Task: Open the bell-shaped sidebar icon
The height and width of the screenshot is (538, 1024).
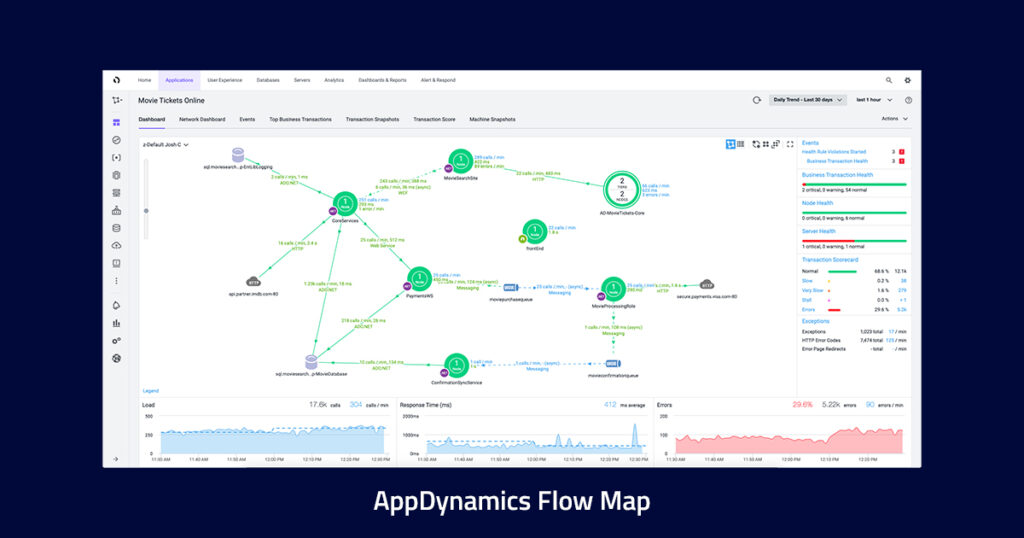Action: [116, 305]
